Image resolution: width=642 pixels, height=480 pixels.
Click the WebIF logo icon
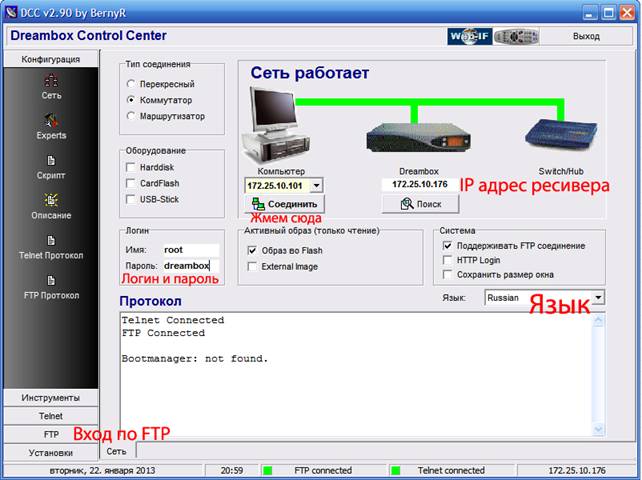pyautogui.click(x=470, y=36)
